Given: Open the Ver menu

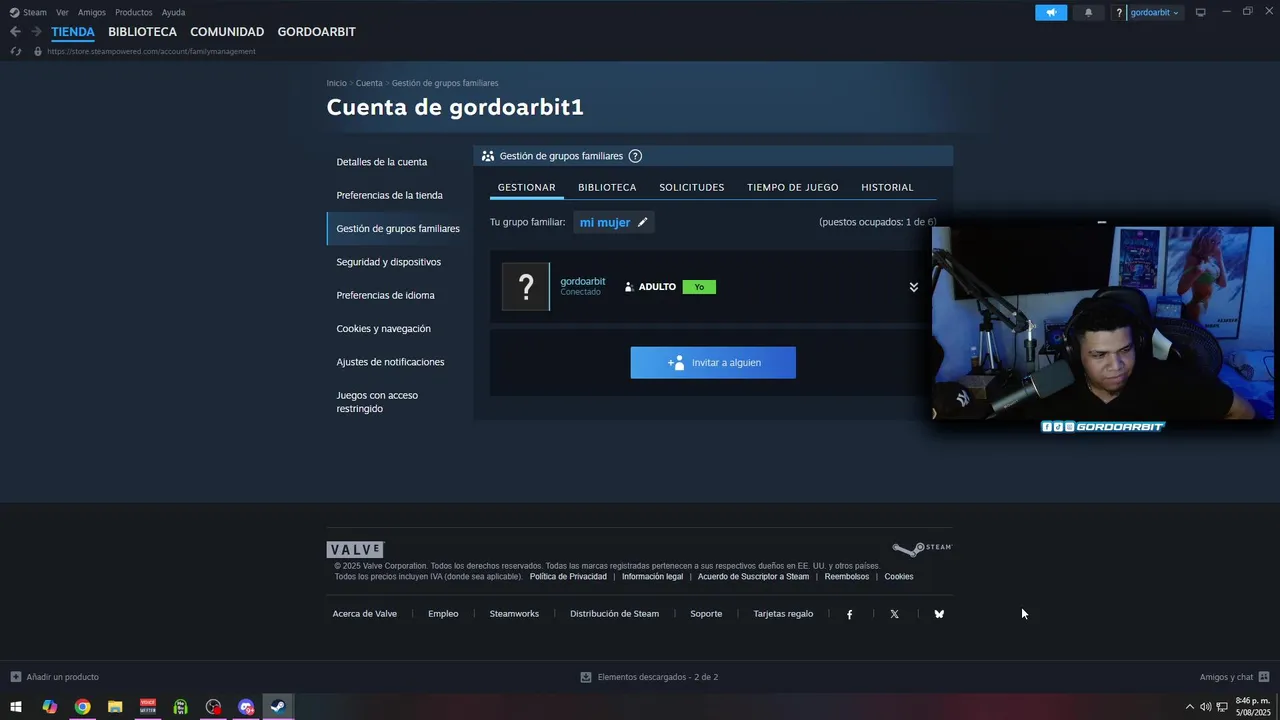Looking at the screenshot, I should tap(62, 13).
